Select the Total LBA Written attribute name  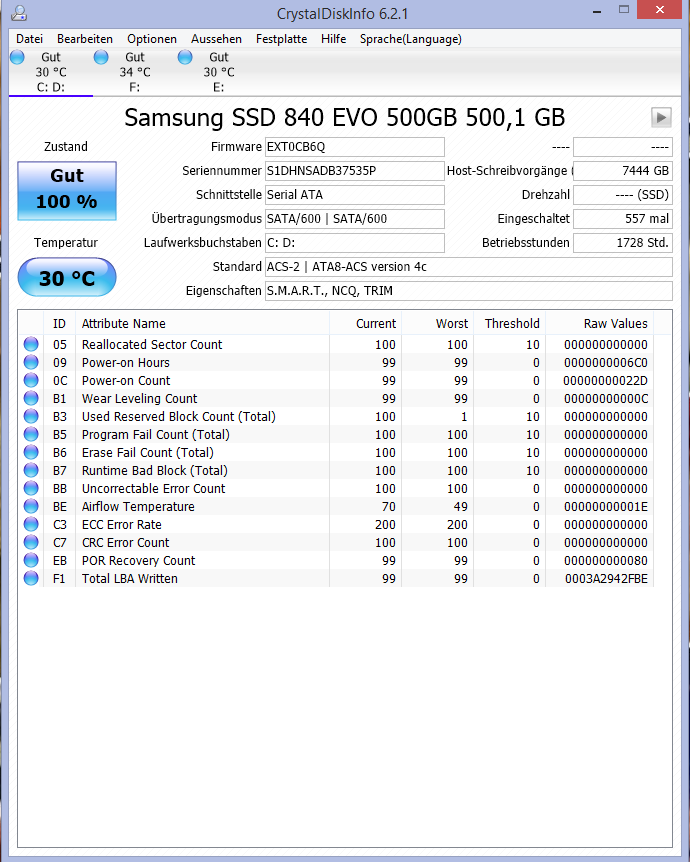coord(130,579)
